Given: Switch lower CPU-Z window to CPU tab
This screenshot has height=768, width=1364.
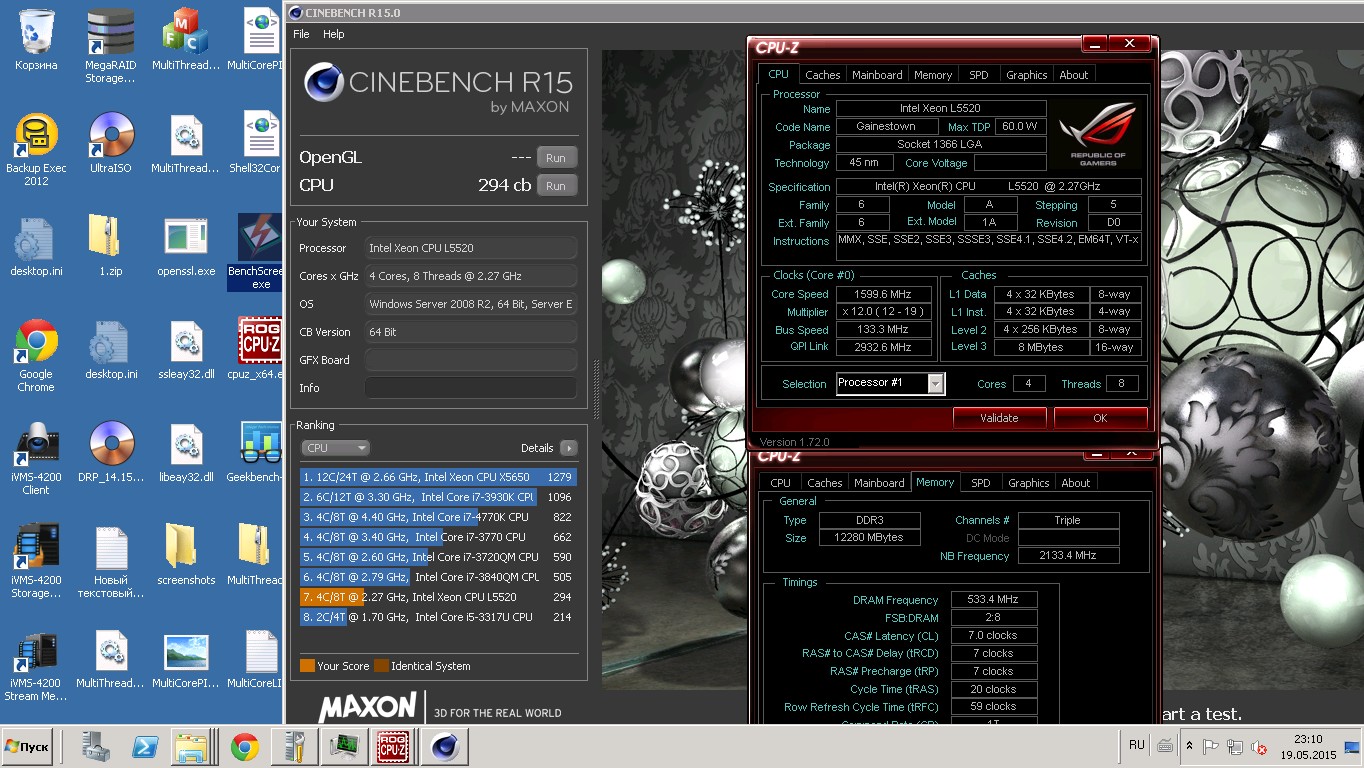Looking at the screenshot, I should pyautogui.click(x=780, y=483).
